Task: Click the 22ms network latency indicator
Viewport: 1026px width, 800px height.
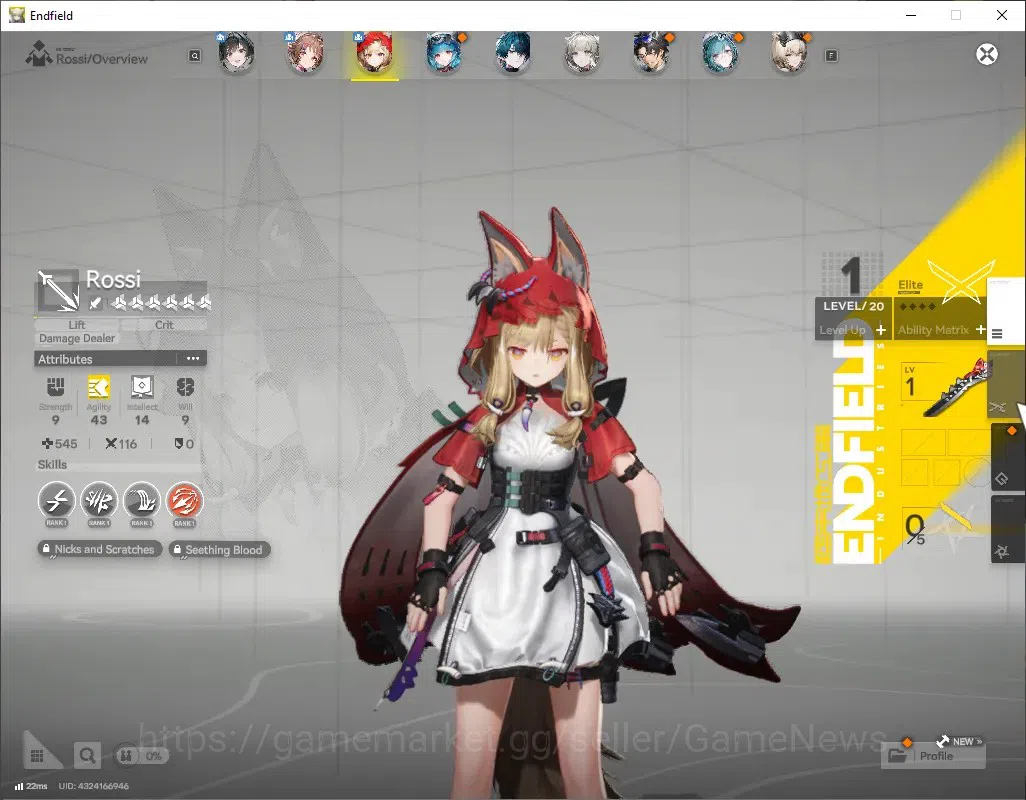Action: 31,786
